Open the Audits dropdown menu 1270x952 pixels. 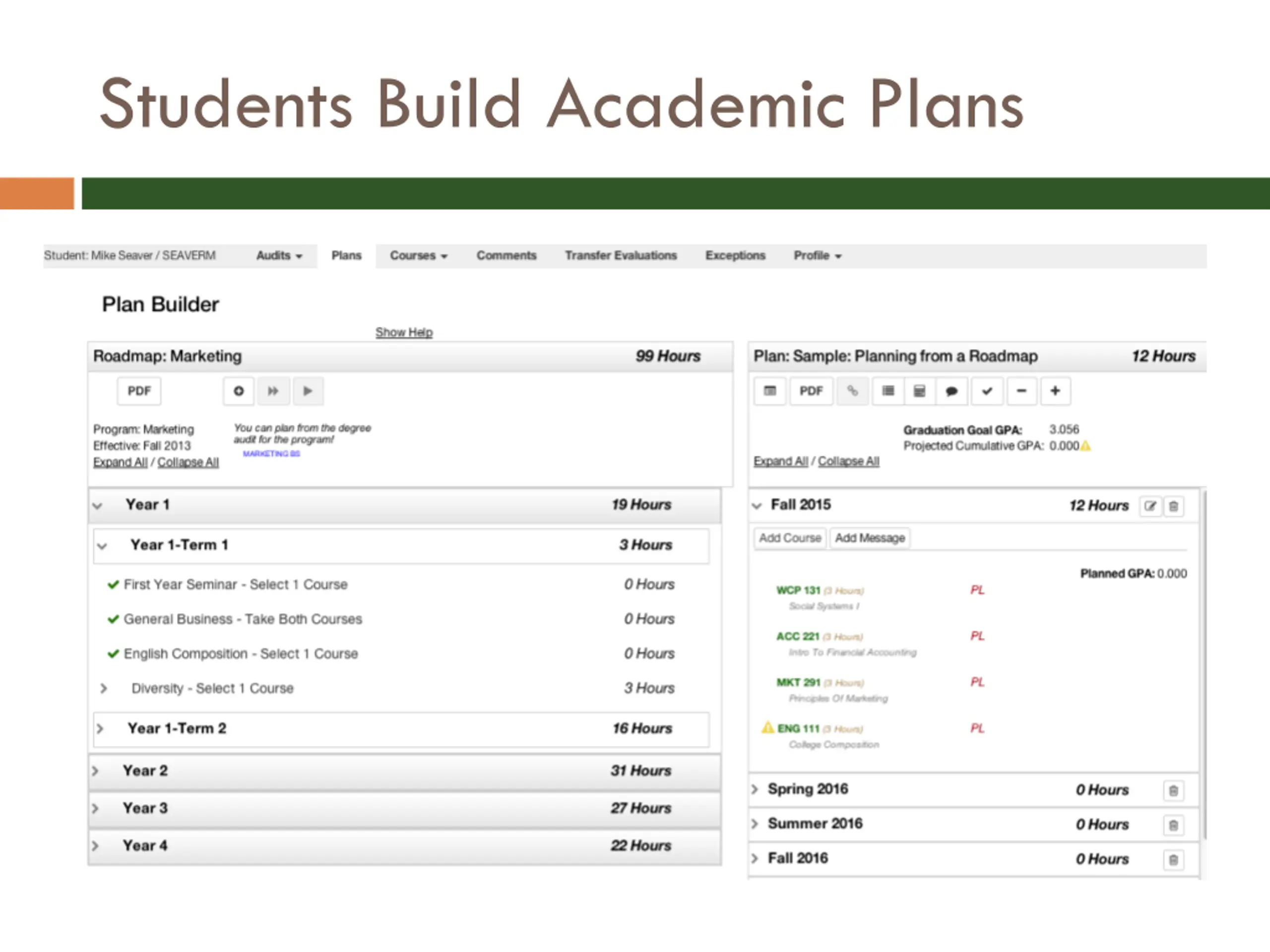click(x=279, y=256)
